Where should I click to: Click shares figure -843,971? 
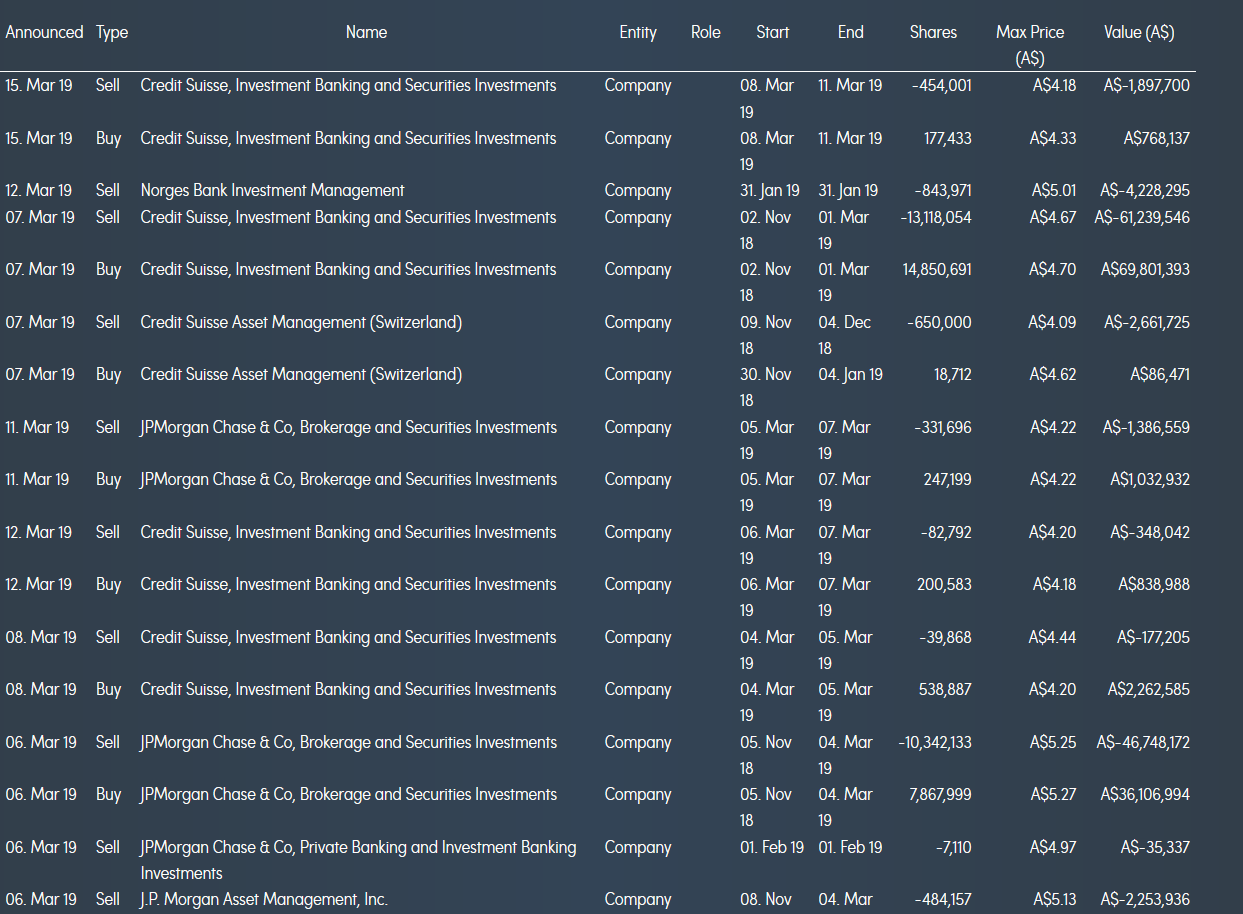pyautogui.click(x=943, y=190)
